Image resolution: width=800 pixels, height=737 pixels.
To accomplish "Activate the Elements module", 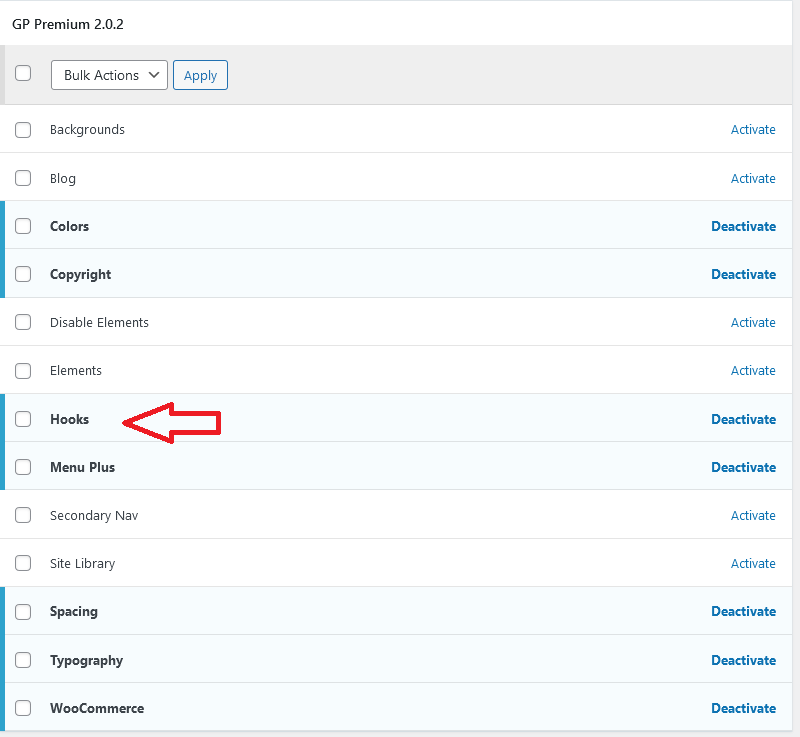I will click(x=753, y=370).
